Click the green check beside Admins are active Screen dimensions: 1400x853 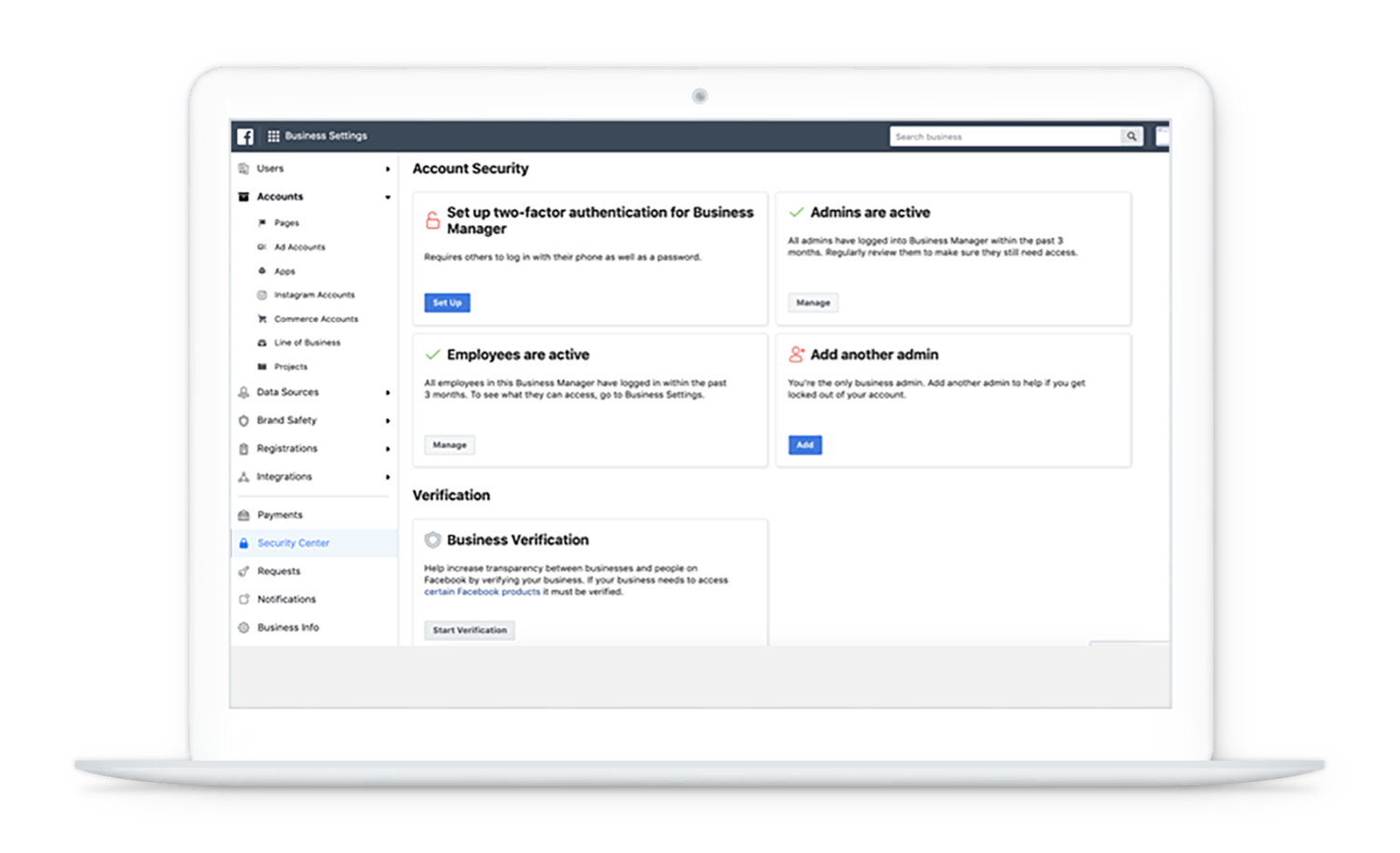pyautogui.click(x=796, y=213)
